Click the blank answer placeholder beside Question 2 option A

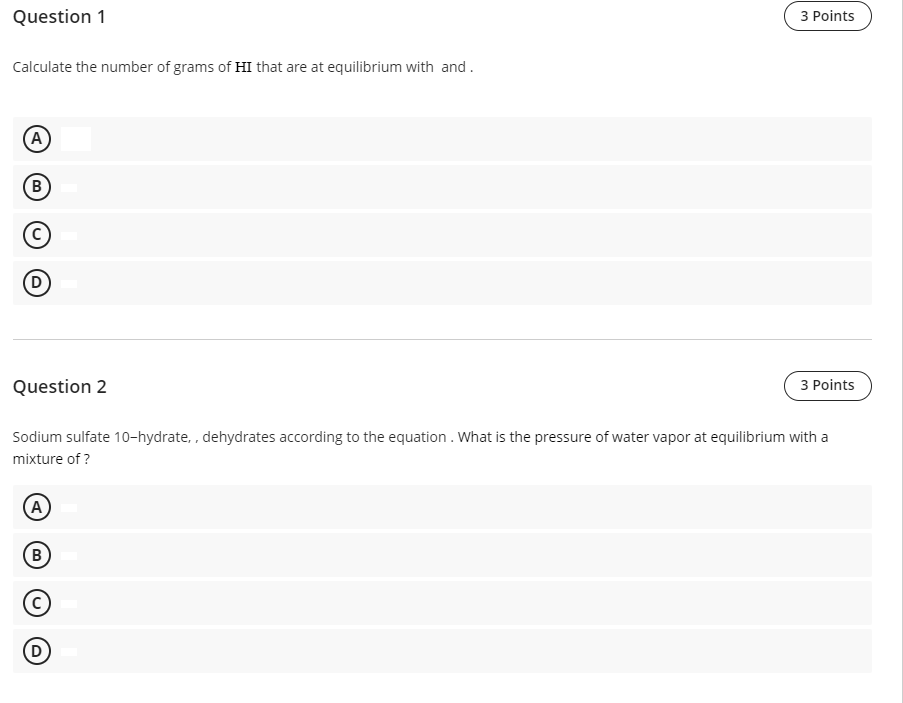pos(69,508)
